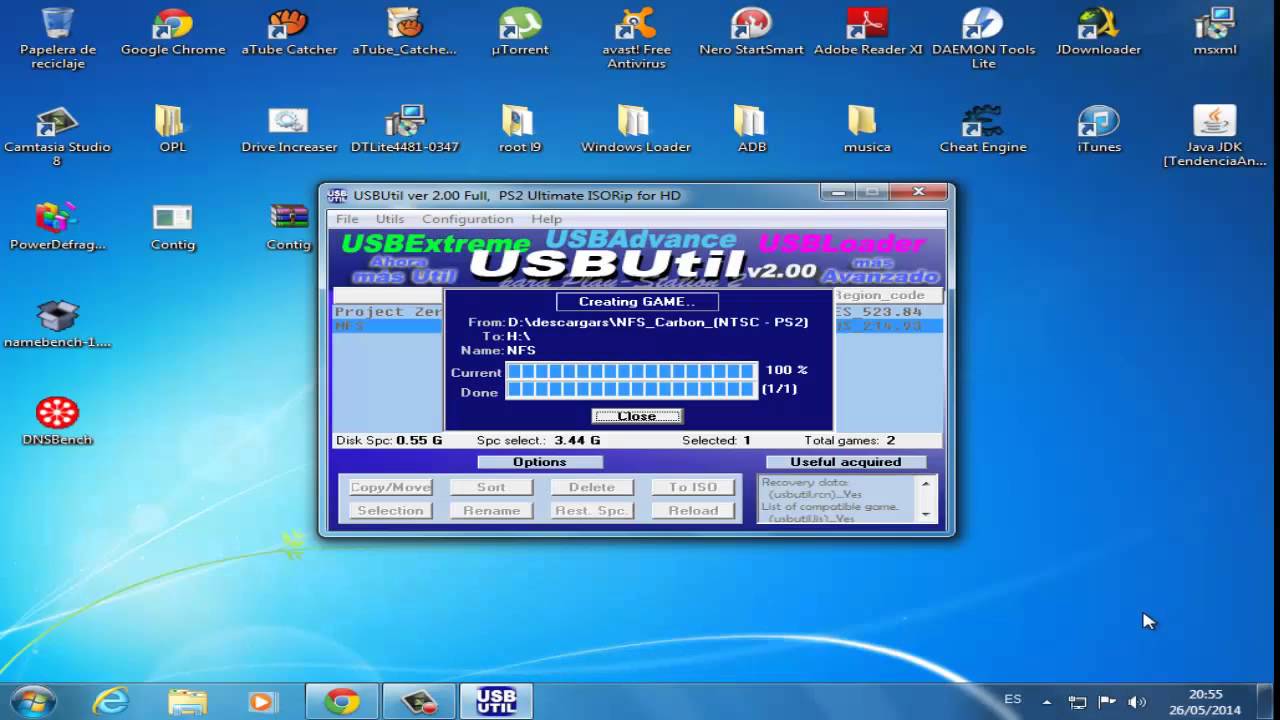Click the Done progress bar
The height and width of the screenshot is (720, 1280).
point(632,390)
